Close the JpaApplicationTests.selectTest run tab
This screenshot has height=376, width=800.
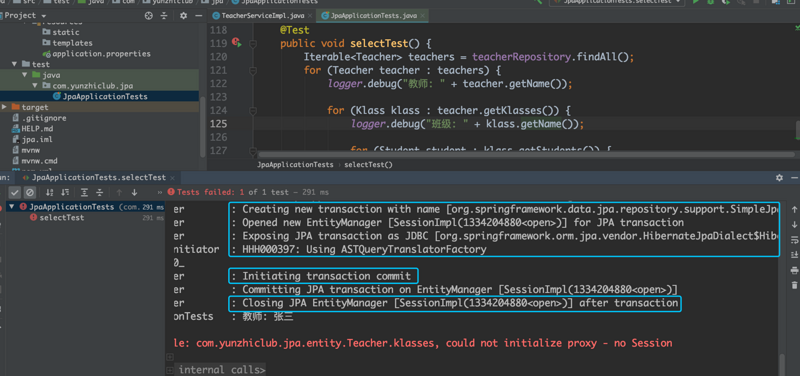(x=173, y=178)
